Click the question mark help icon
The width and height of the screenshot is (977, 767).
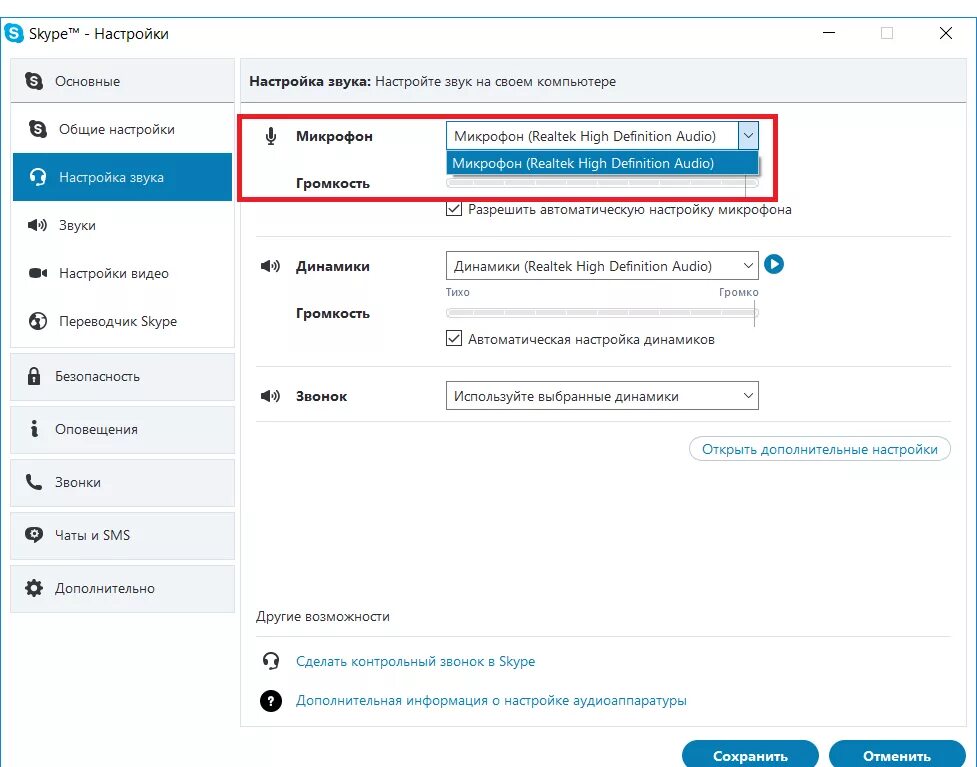pyautogui.click(x=270, y=701)
